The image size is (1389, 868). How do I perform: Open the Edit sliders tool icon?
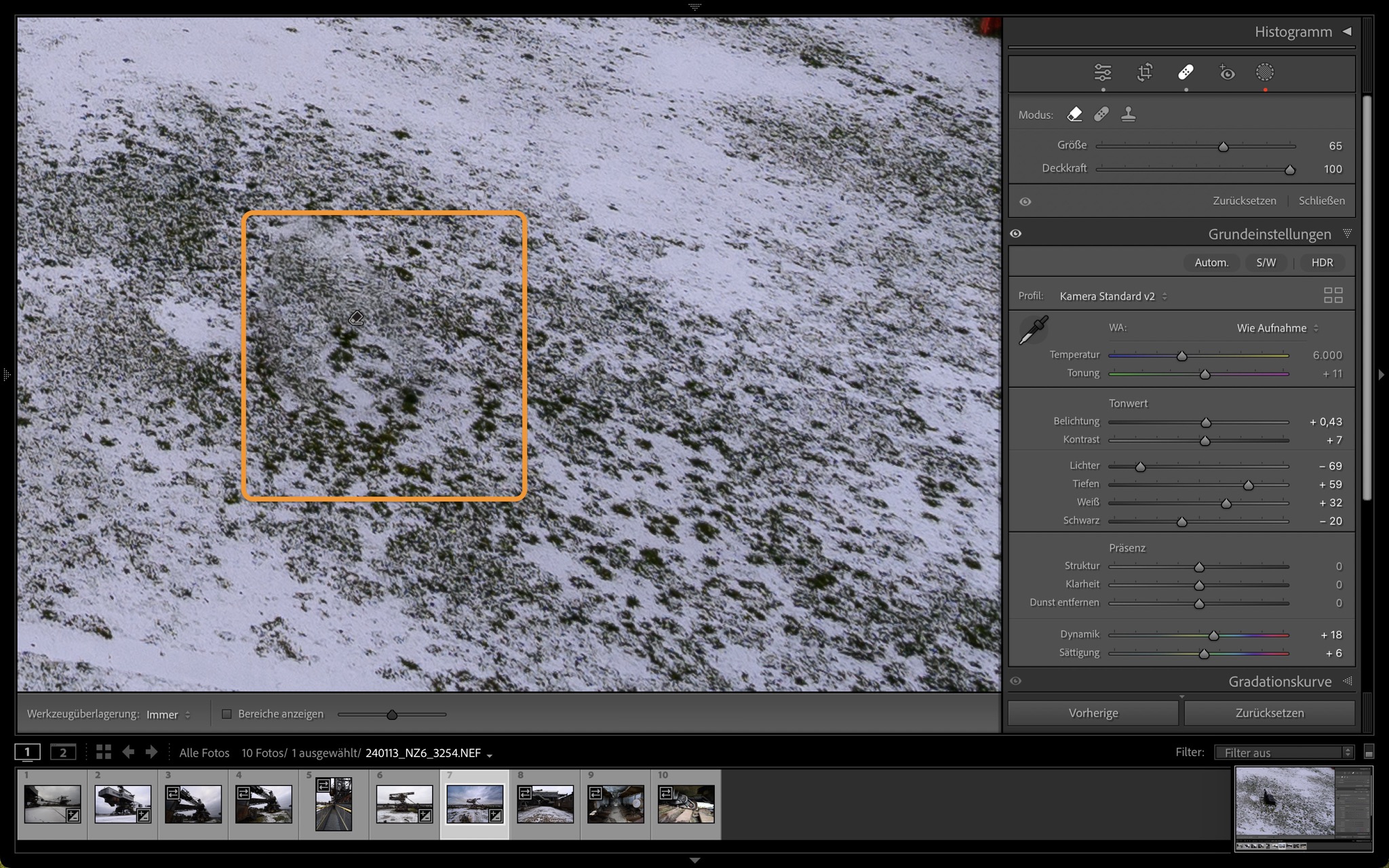pyautogui.click(x=1103, y=73)
